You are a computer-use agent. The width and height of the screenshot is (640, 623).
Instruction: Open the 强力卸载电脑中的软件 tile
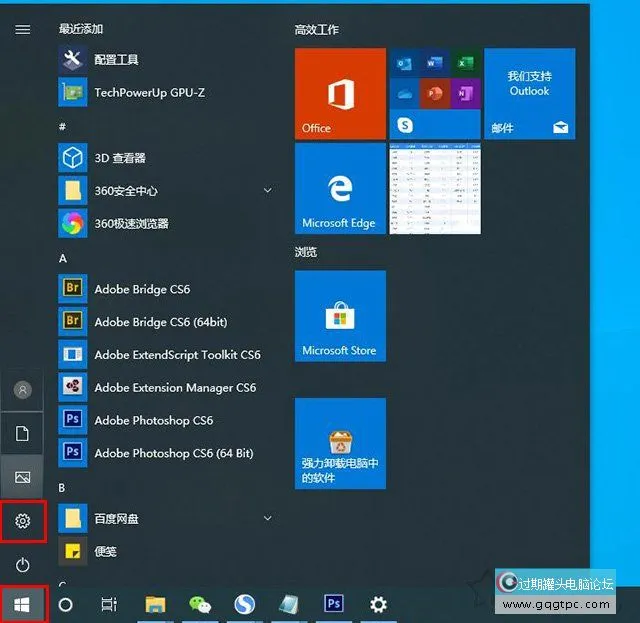[340, 443]
